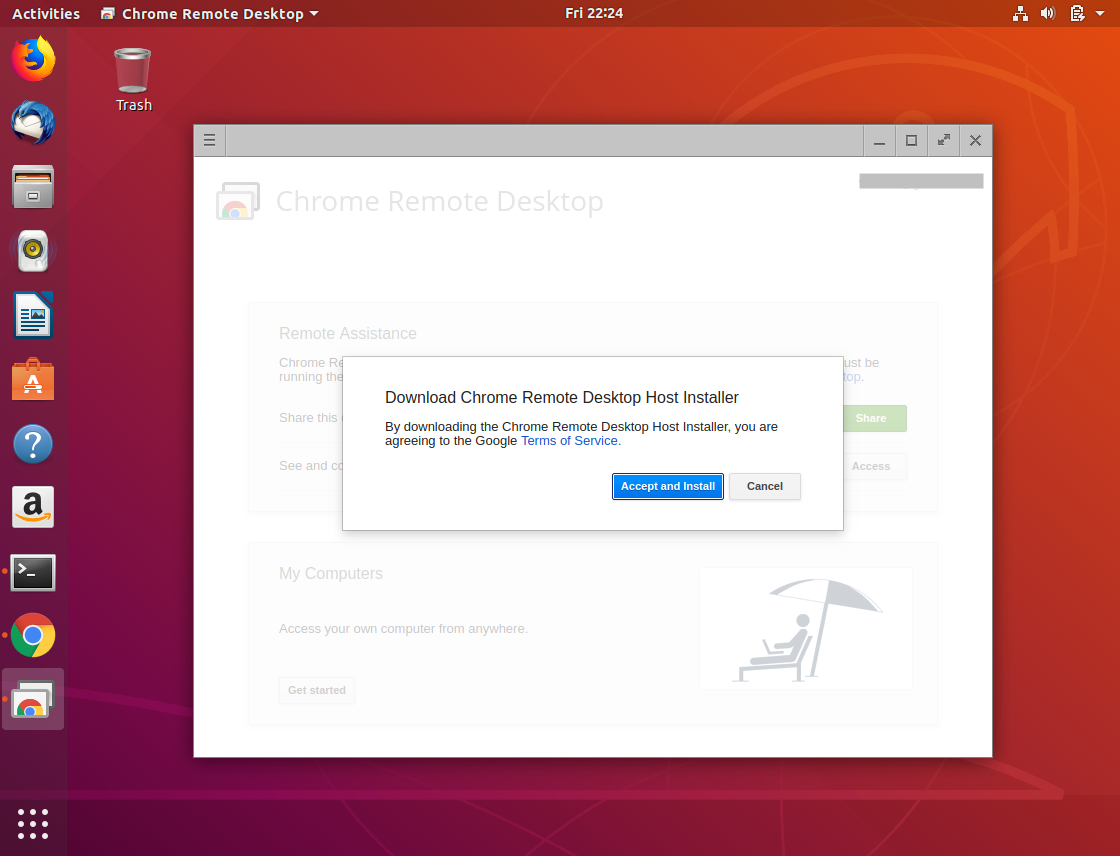
Task: Expand the system status chevron menu
Action: 1099,13
